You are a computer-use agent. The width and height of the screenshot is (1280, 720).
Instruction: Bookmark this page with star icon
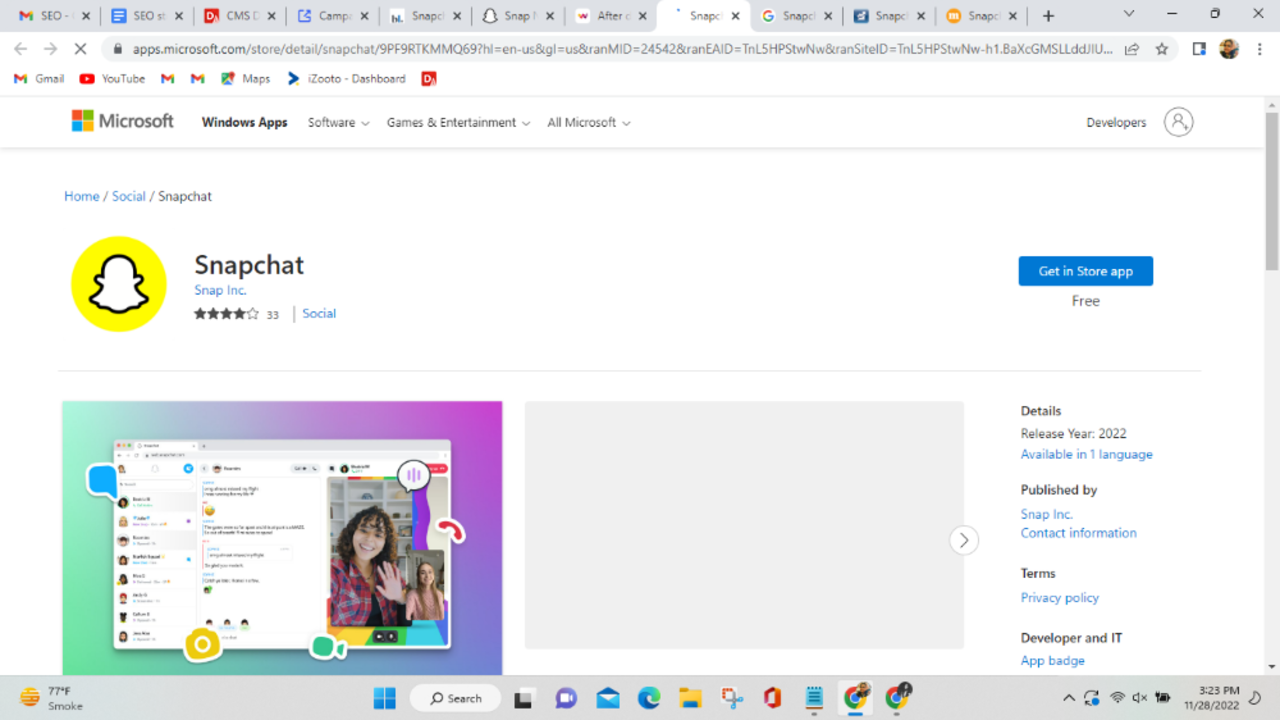click(x=1162, y=48)
